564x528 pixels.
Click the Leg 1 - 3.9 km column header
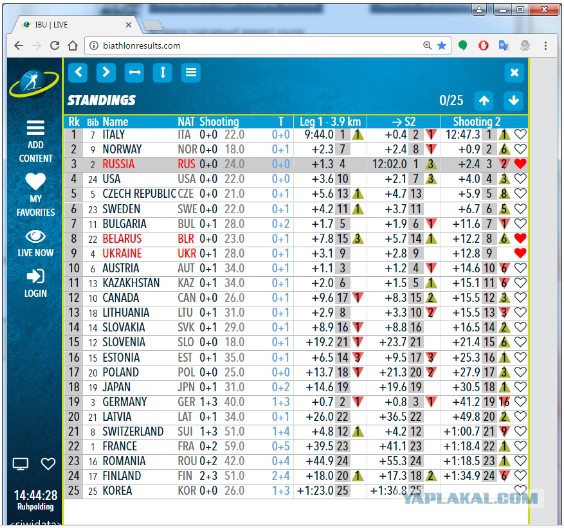330,122
